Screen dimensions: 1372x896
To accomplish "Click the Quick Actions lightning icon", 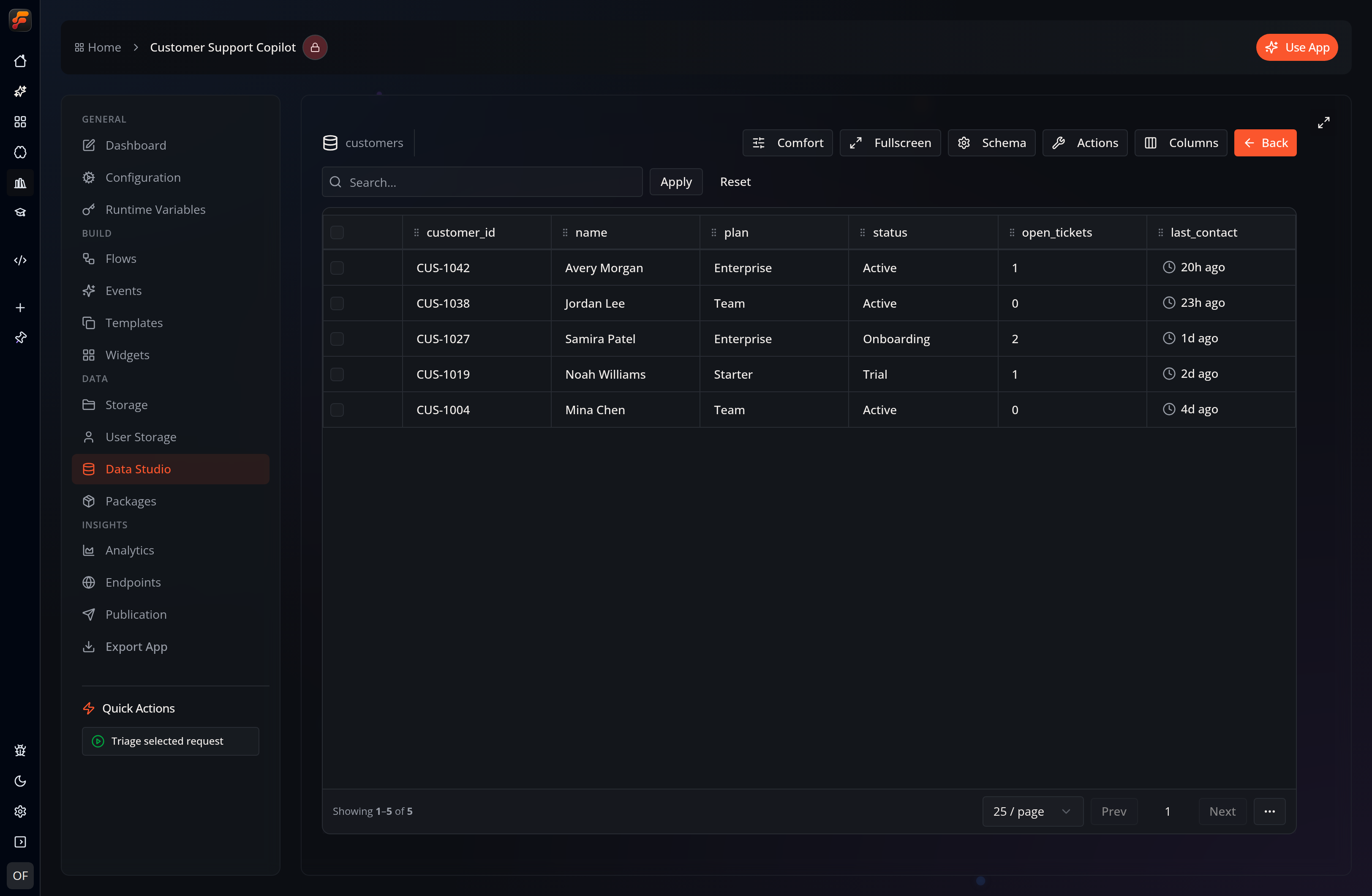I will (x=88, y=708).
